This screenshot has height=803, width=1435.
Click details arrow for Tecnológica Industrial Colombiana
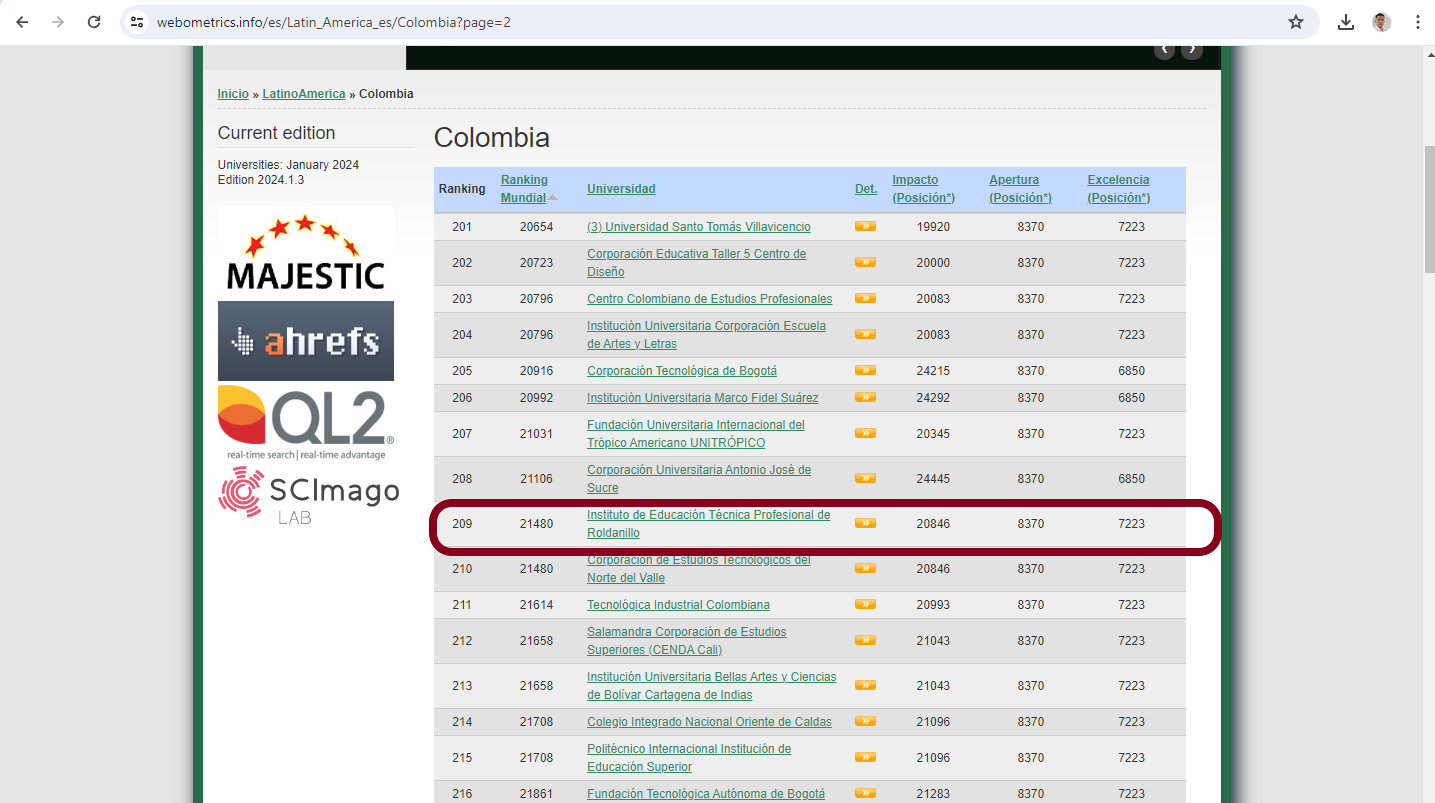pos(865,604)
